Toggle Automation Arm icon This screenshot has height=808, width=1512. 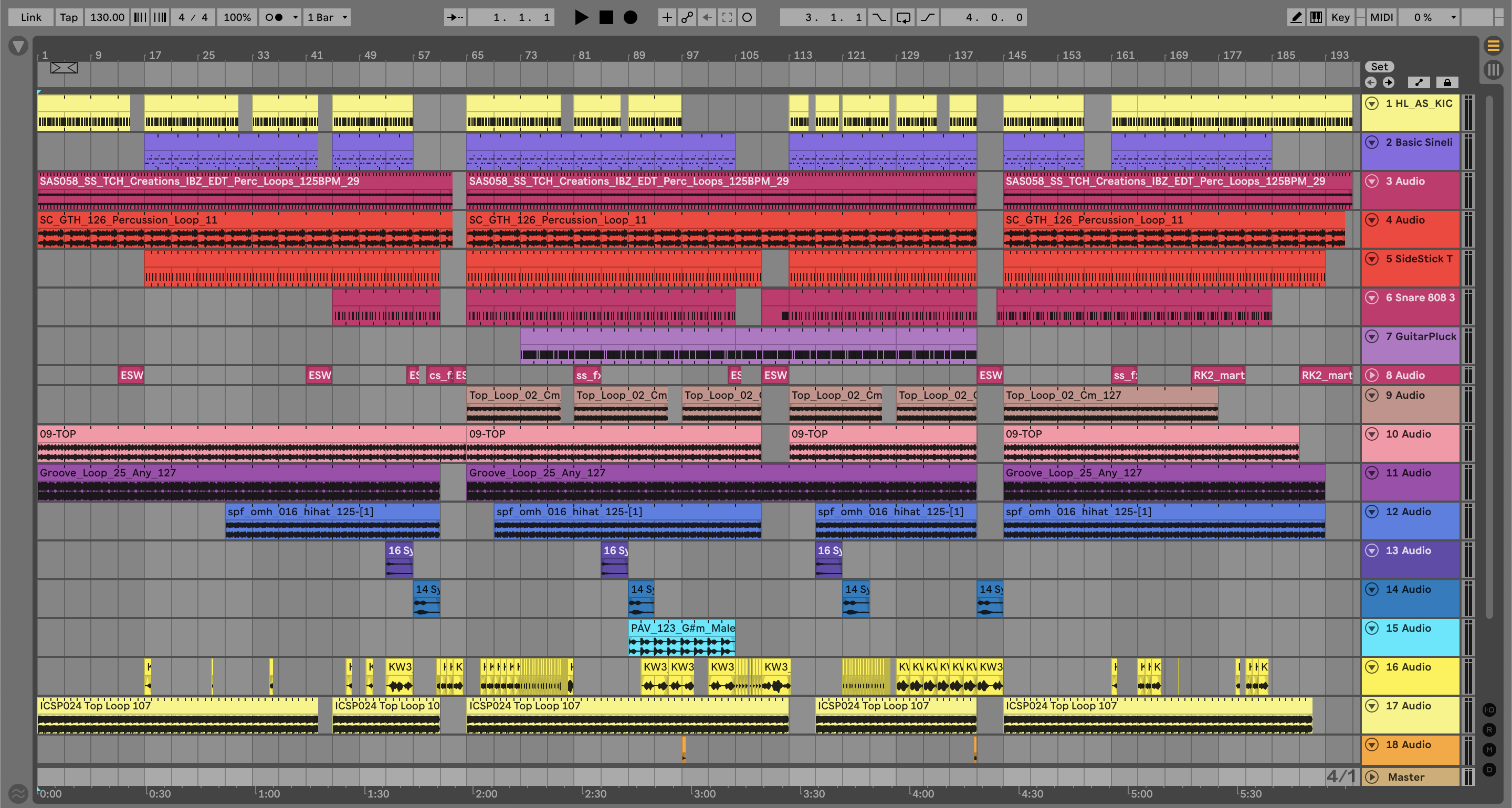(x=687, y=18)
